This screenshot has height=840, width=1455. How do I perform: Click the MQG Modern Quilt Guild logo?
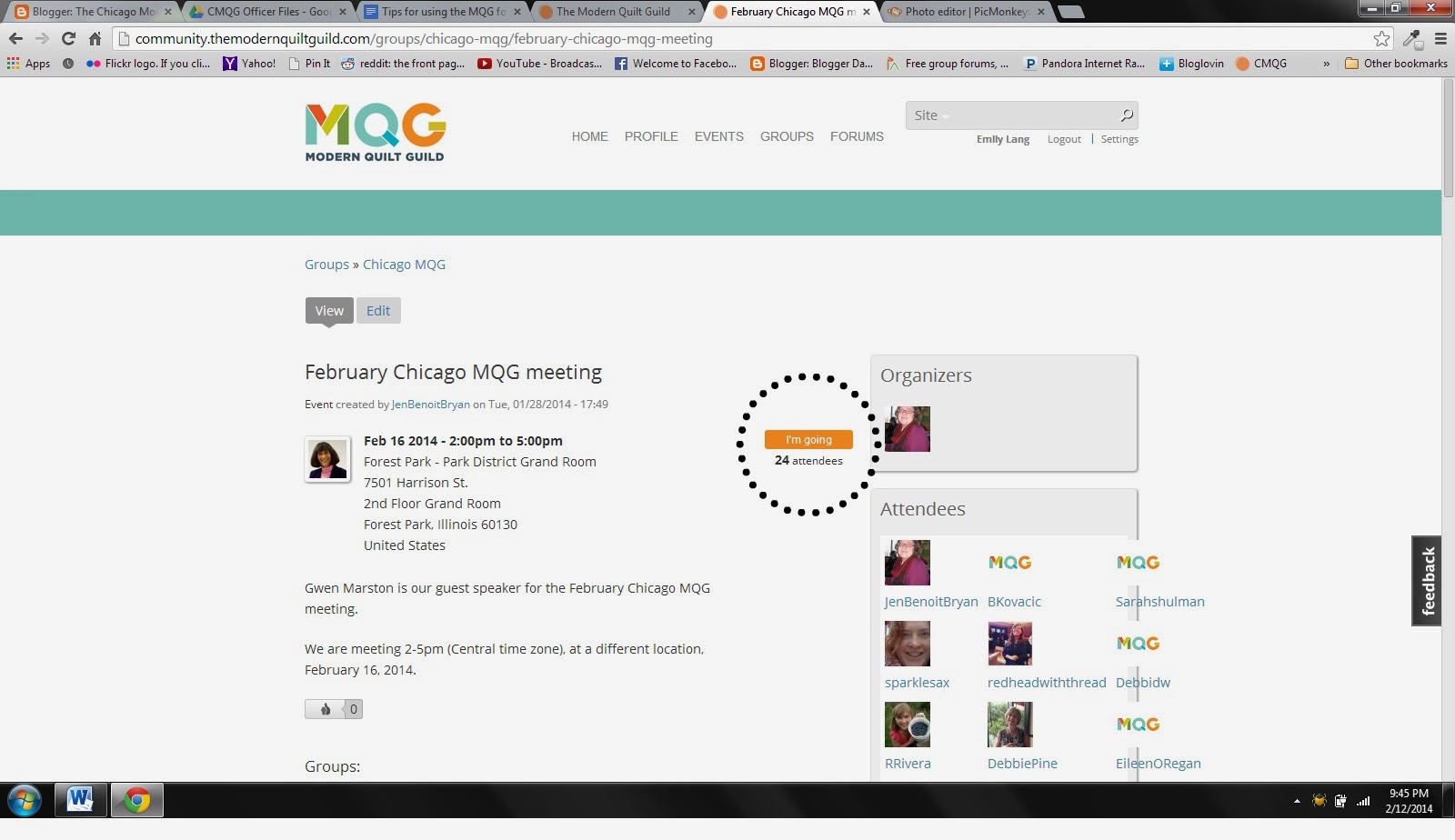[x=376, y=132]
